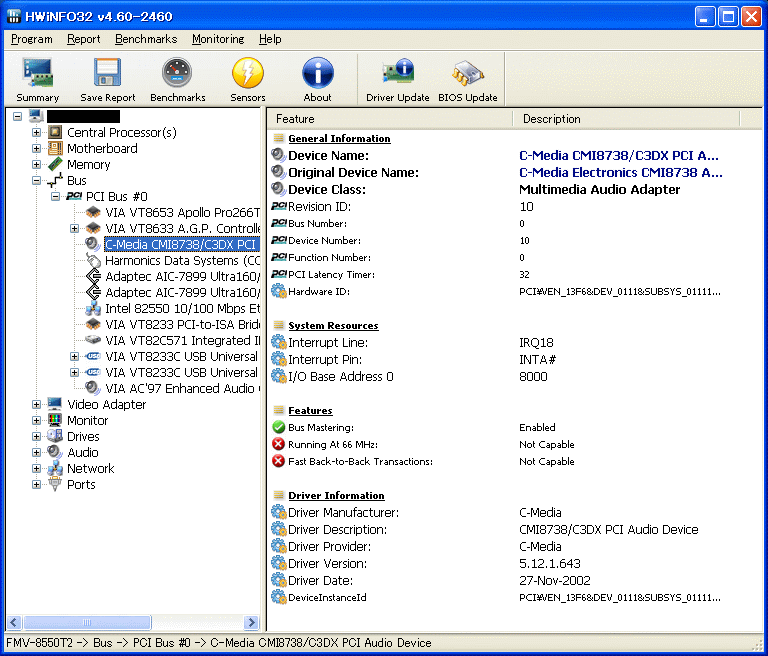The height and width of the screenshot is (656, 768).
Task: Select VIA AC'97 Enhanced Audio device
Action: click(x=182, y=389)
